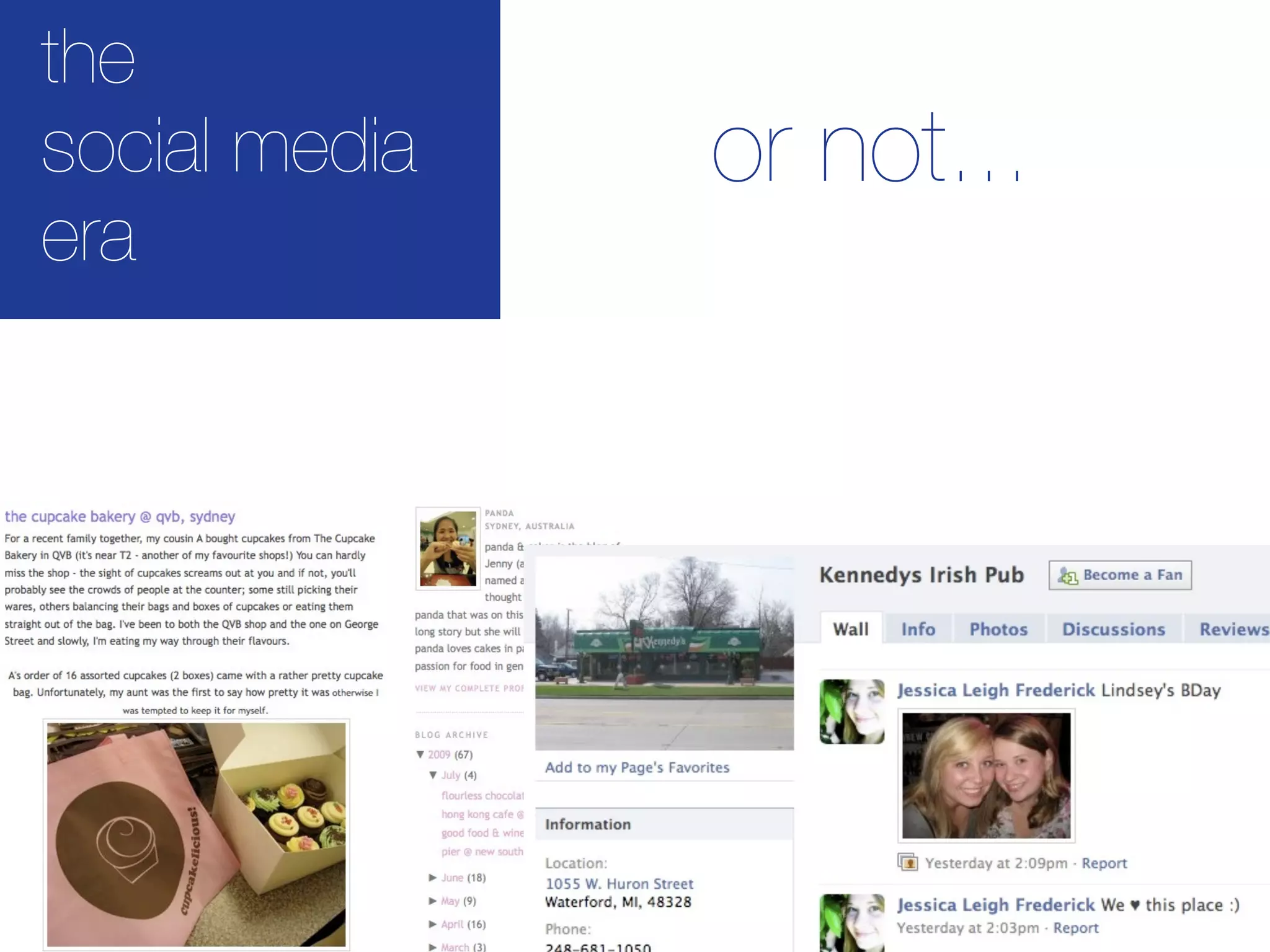Click the 'or not...' slide heading
The image size is (1270, 952).
tap(866, 149)
